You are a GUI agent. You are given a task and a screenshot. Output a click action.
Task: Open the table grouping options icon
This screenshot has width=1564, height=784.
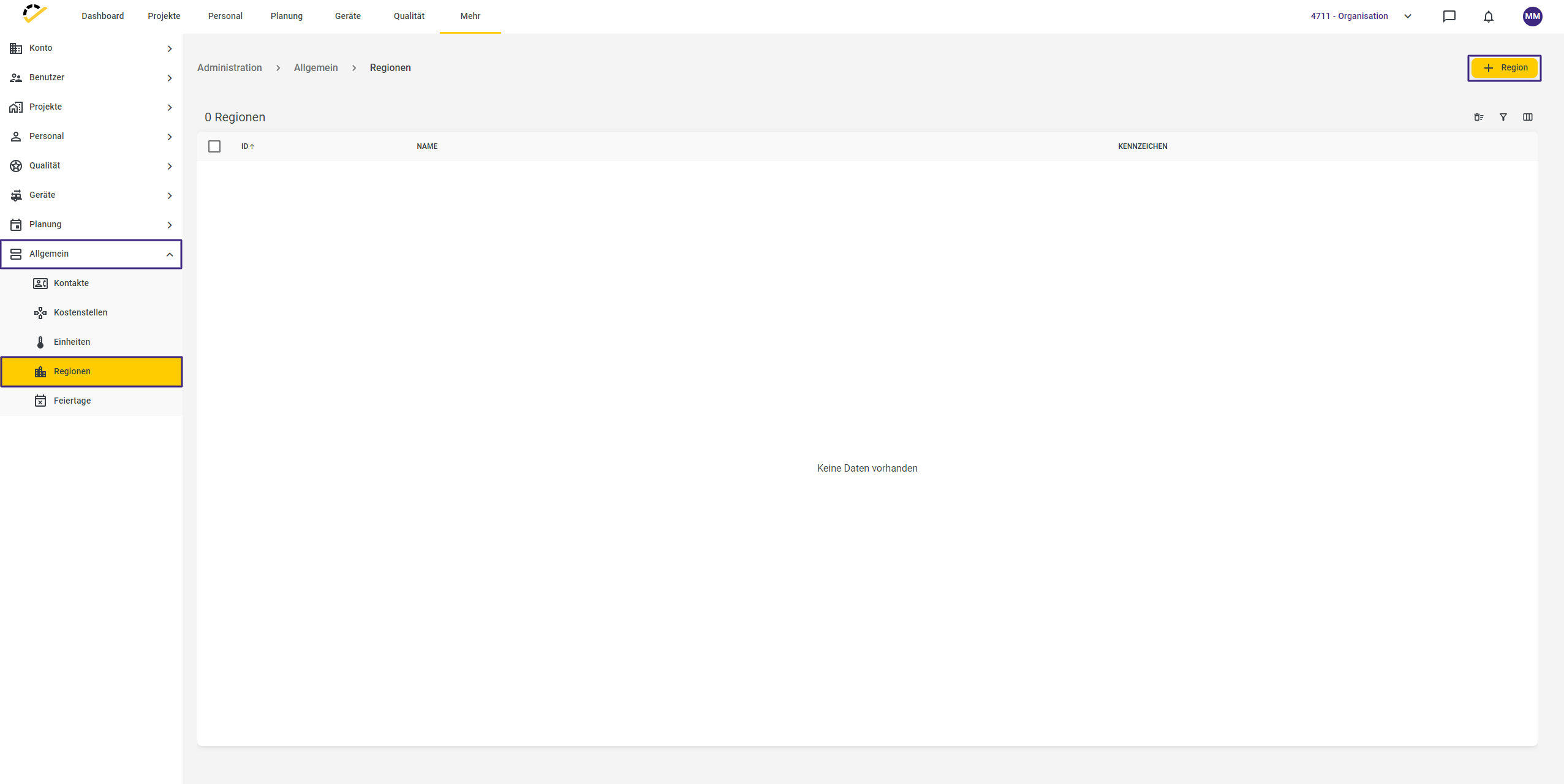[x=1478, y=117]
